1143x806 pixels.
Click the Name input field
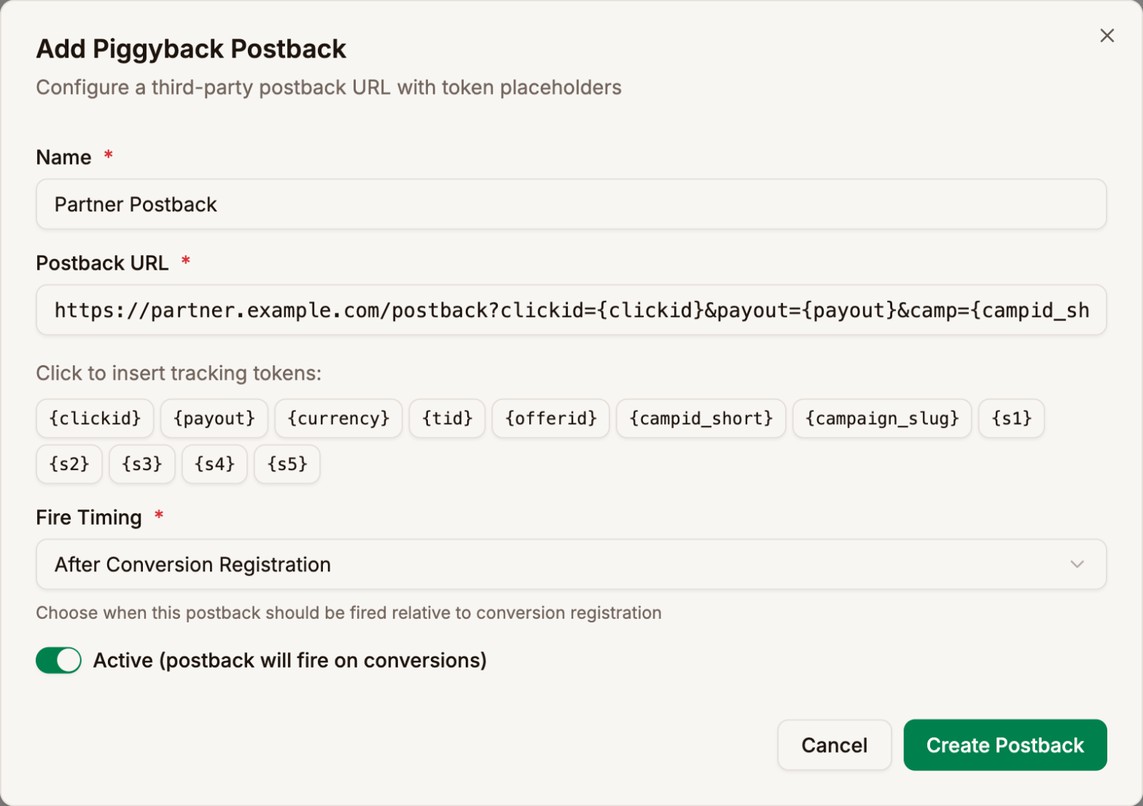tap(571, 204)
